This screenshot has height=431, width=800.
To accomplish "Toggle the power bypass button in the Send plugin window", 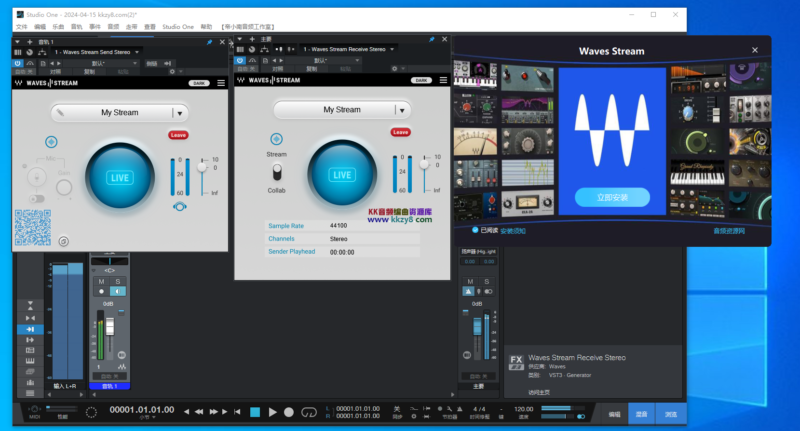I will [x=18, y=63].
